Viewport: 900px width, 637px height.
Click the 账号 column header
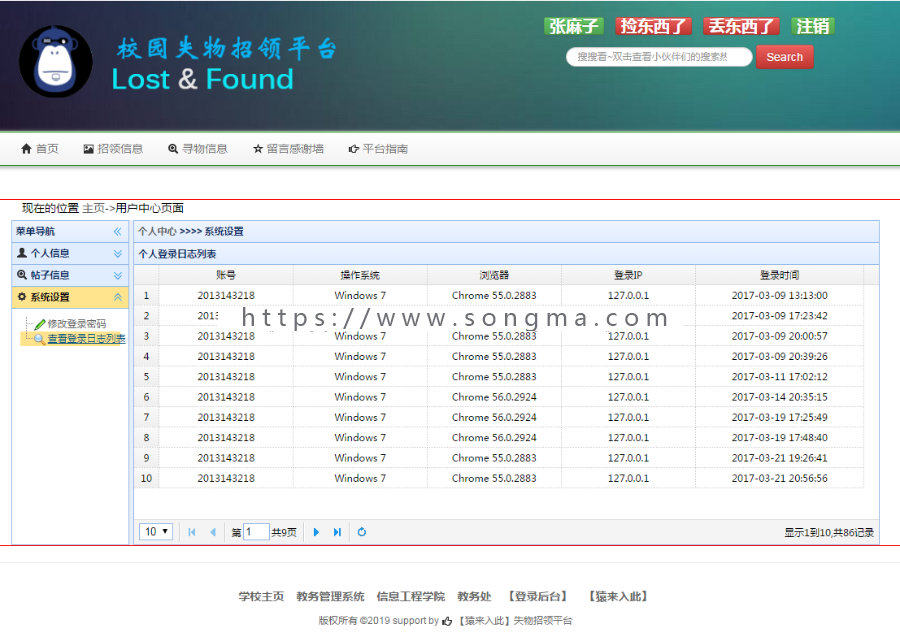click(x=226, y=275)
